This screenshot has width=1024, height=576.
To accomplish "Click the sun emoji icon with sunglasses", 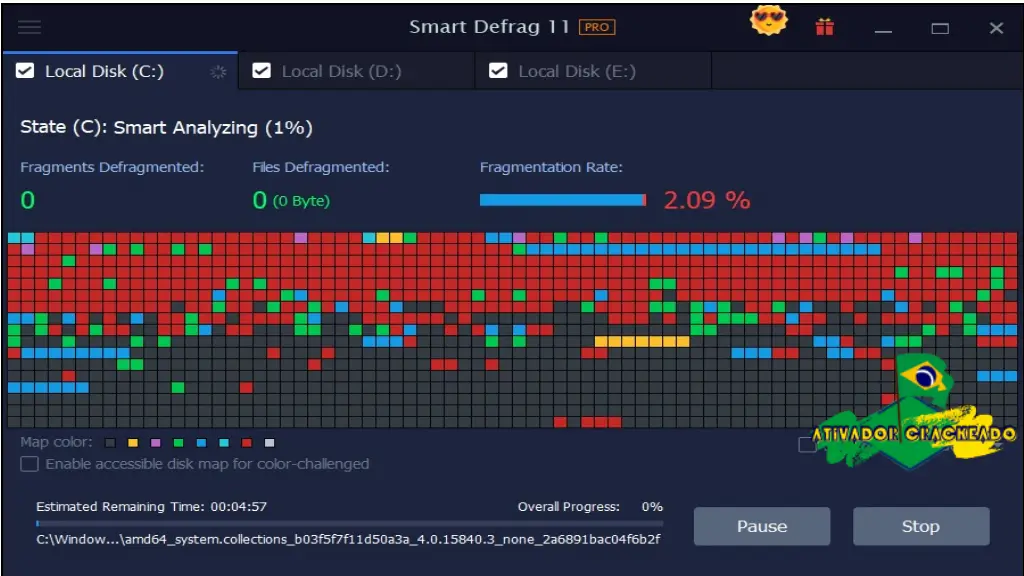I will tap(768, 22).
